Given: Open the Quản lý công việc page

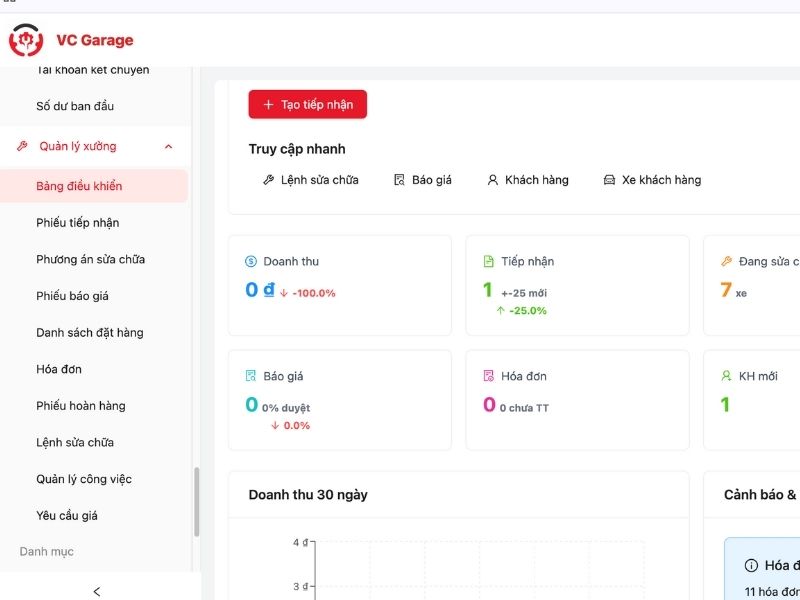Looking at the screenshot, I should 84,479.
